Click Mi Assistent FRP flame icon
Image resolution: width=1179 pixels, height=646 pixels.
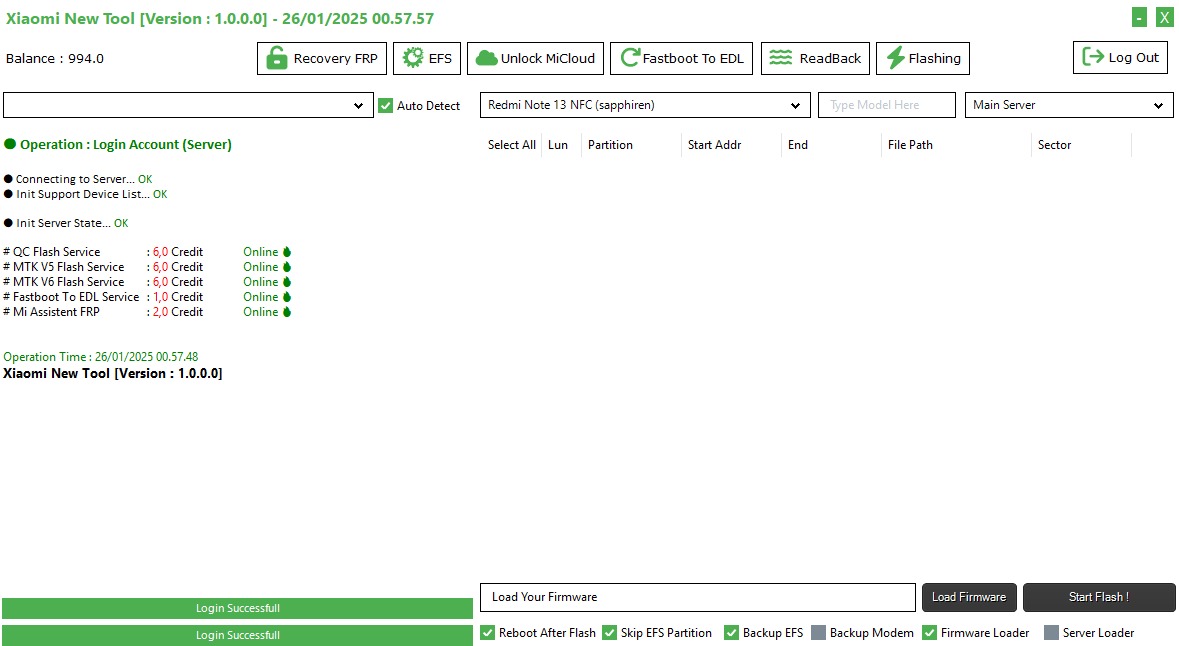tap(286, 312)
